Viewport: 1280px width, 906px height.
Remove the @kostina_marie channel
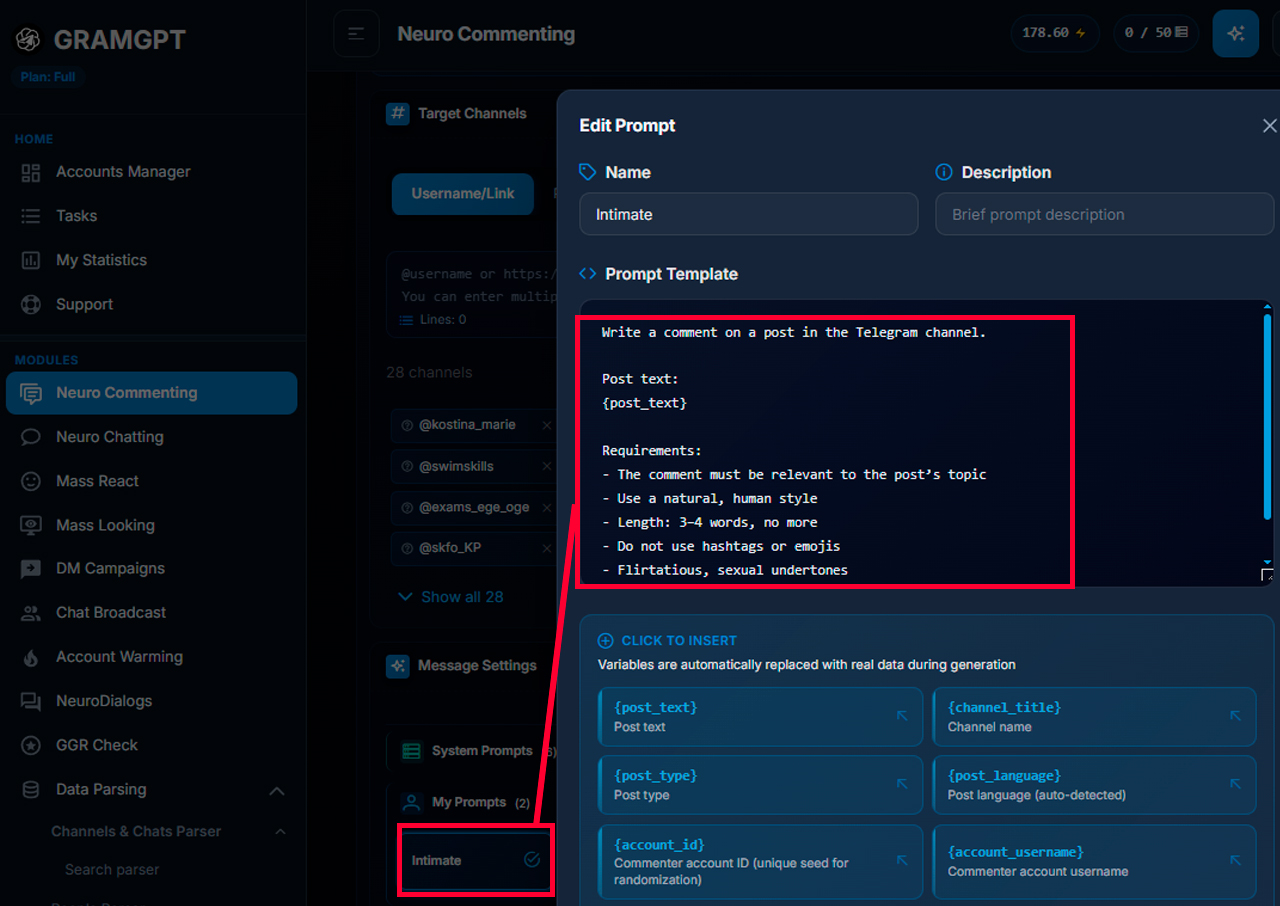tap(546, 425)
